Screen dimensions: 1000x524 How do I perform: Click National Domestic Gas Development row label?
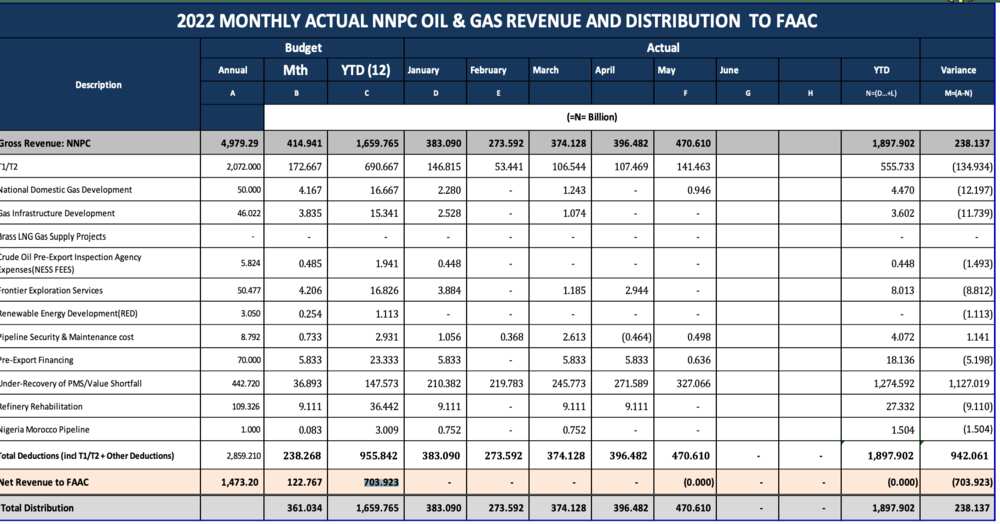[x=66, y=190]
